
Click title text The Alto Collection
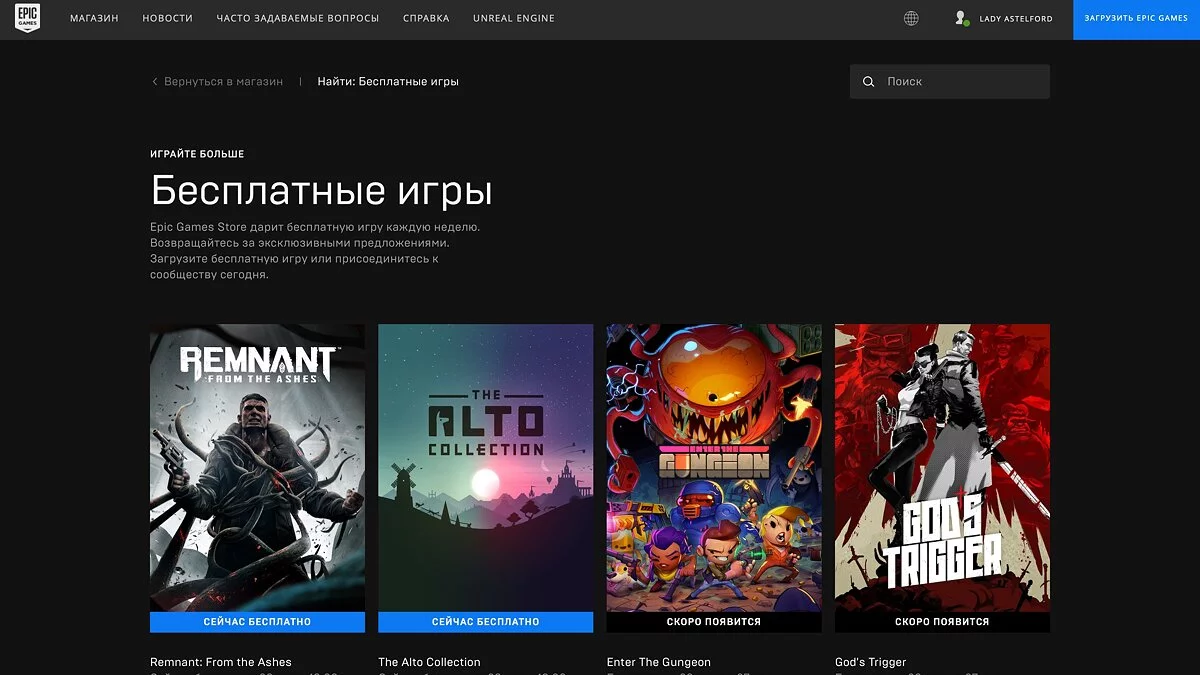pos(429,662)
